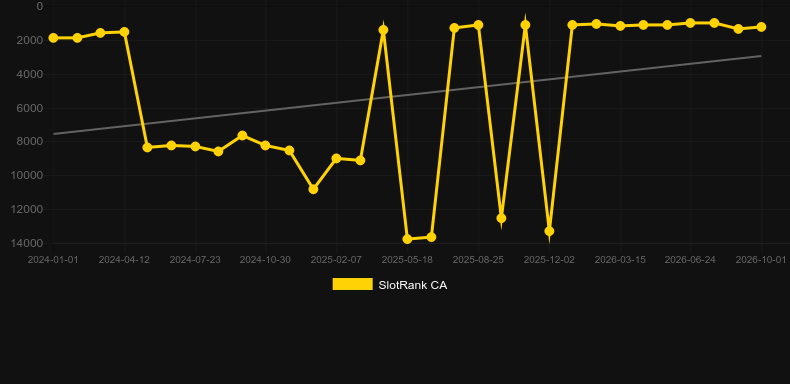The width and height of the screenshot is (790, 384).
Task: Click x-axis label 2025-08-25
Action: point(478,260)
